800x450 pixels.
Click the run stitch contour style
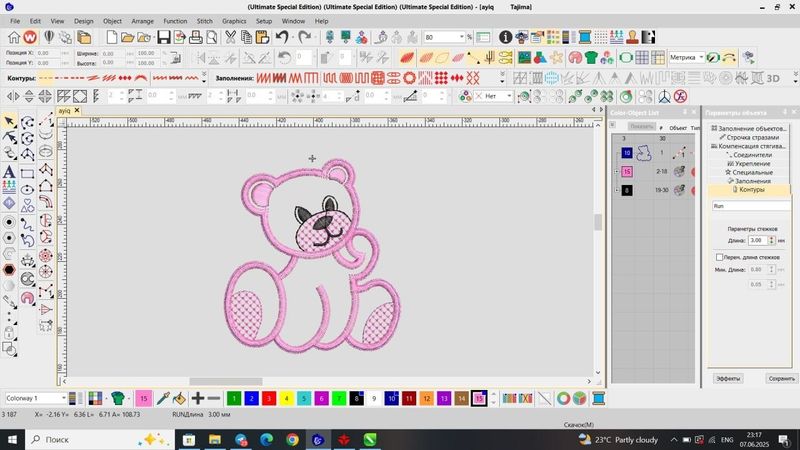pyautogui.click(x=46, y=78)
